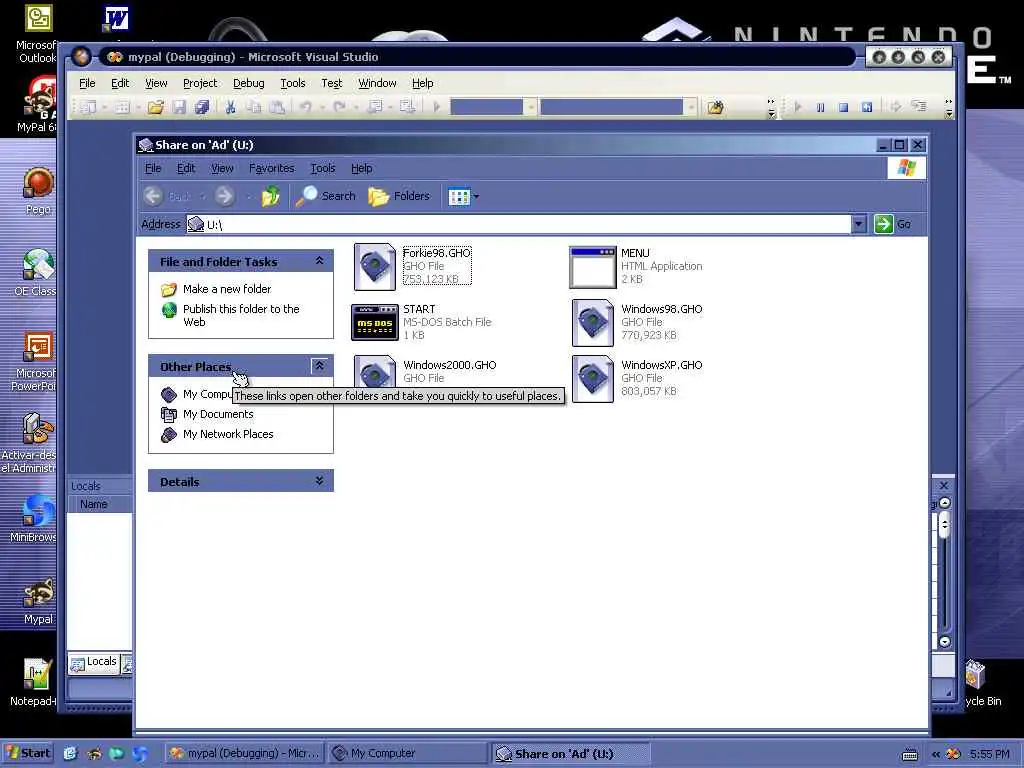Open the Address bar dropdown arrow
This screenshot has height=768, width=1024.
click(x=859, y=224)
